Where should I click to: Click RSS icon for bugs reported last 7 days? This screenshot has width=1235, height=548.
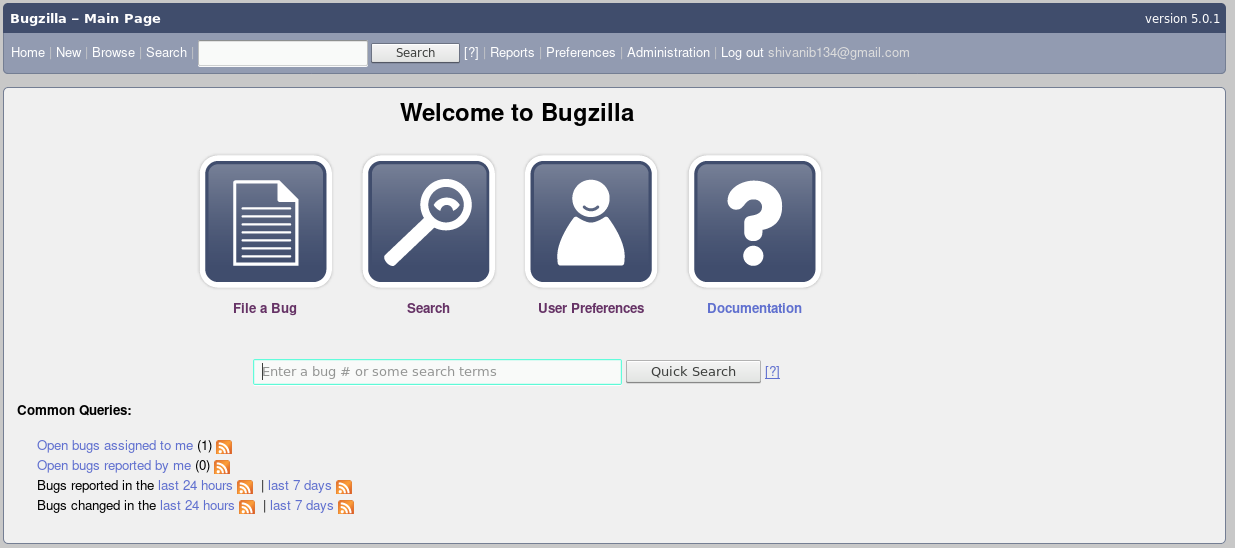tap(344, 487)
